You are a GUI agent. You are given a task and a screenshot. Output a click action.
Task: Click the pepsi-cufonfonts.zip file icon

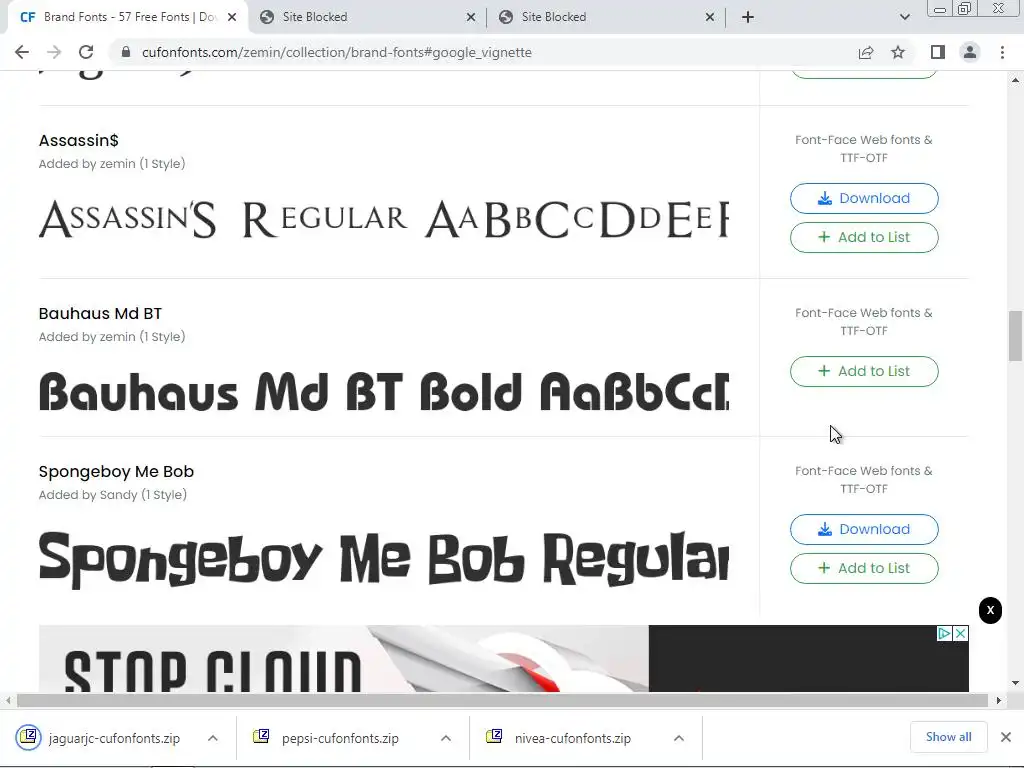[261, 736]
